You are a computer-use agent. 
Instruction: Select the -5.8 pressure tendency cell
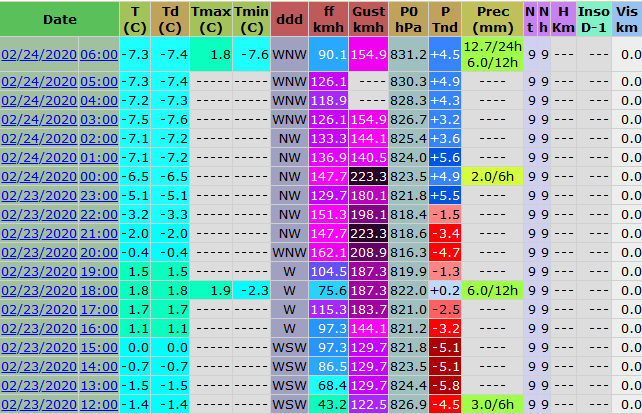pos(445,384)
